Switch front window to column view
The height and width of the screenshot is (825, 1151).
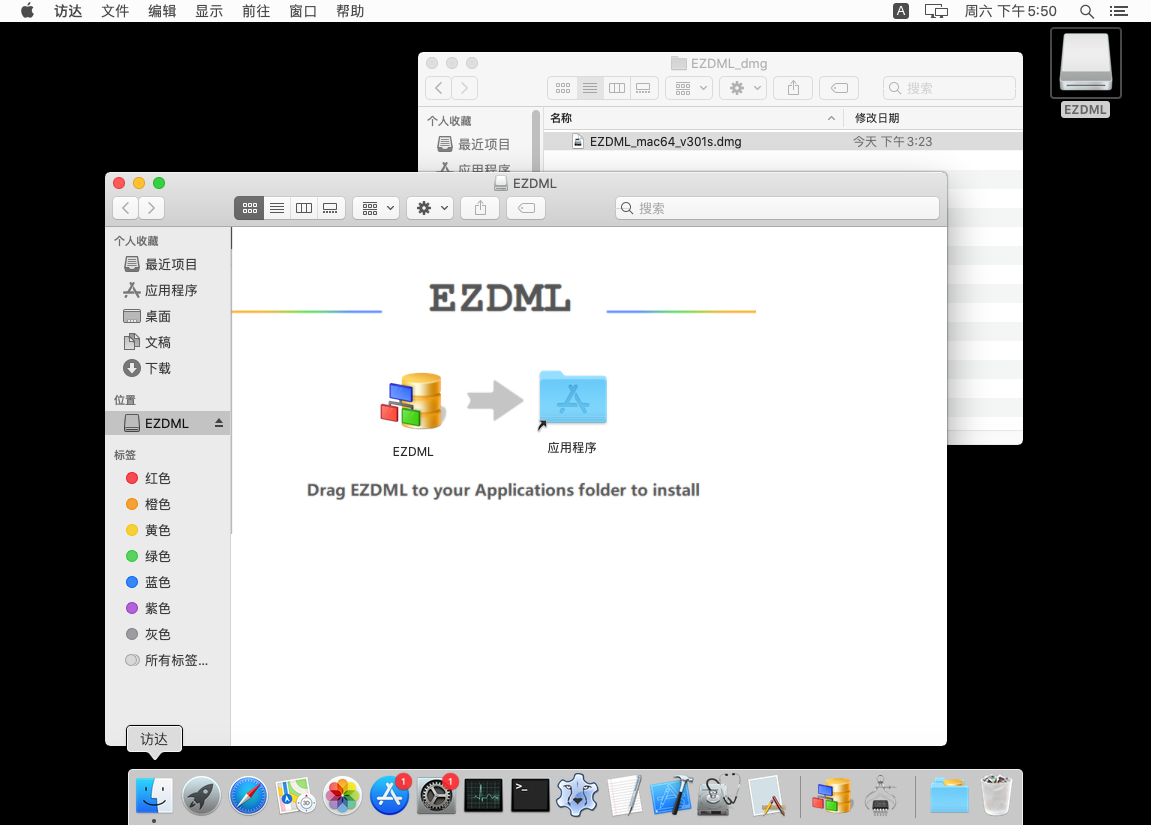point(304,208)
